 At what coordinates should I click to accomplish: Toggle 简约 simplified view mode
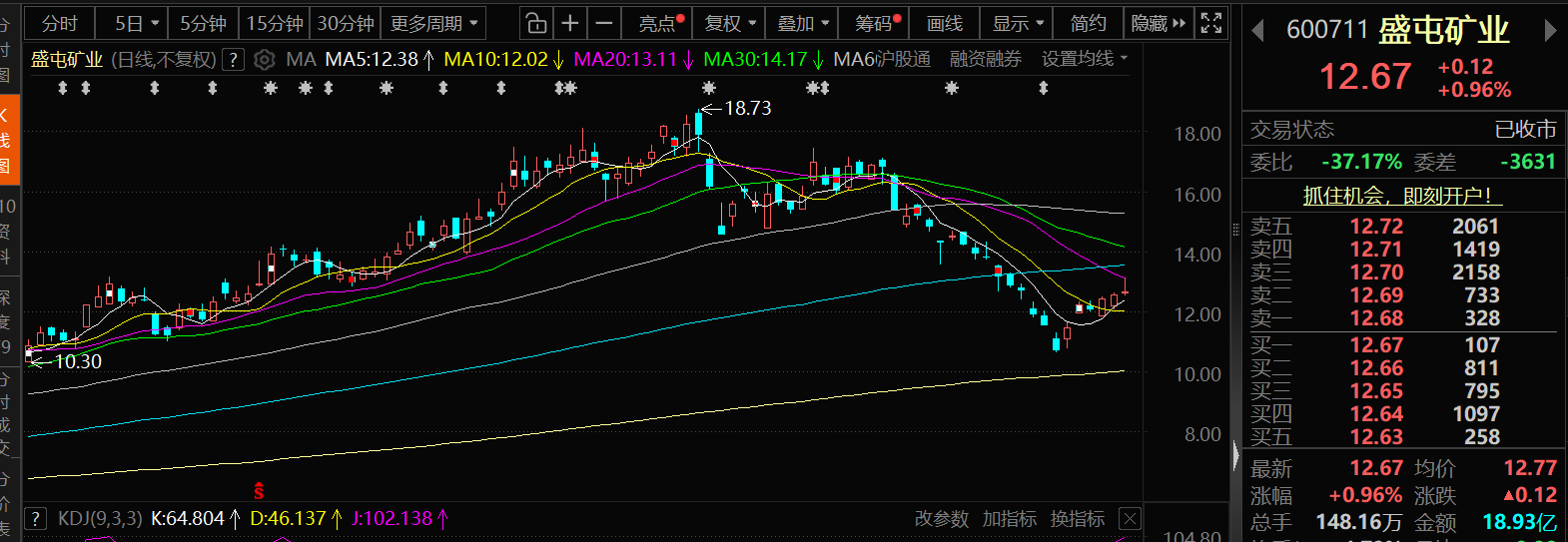[1088, 23]
